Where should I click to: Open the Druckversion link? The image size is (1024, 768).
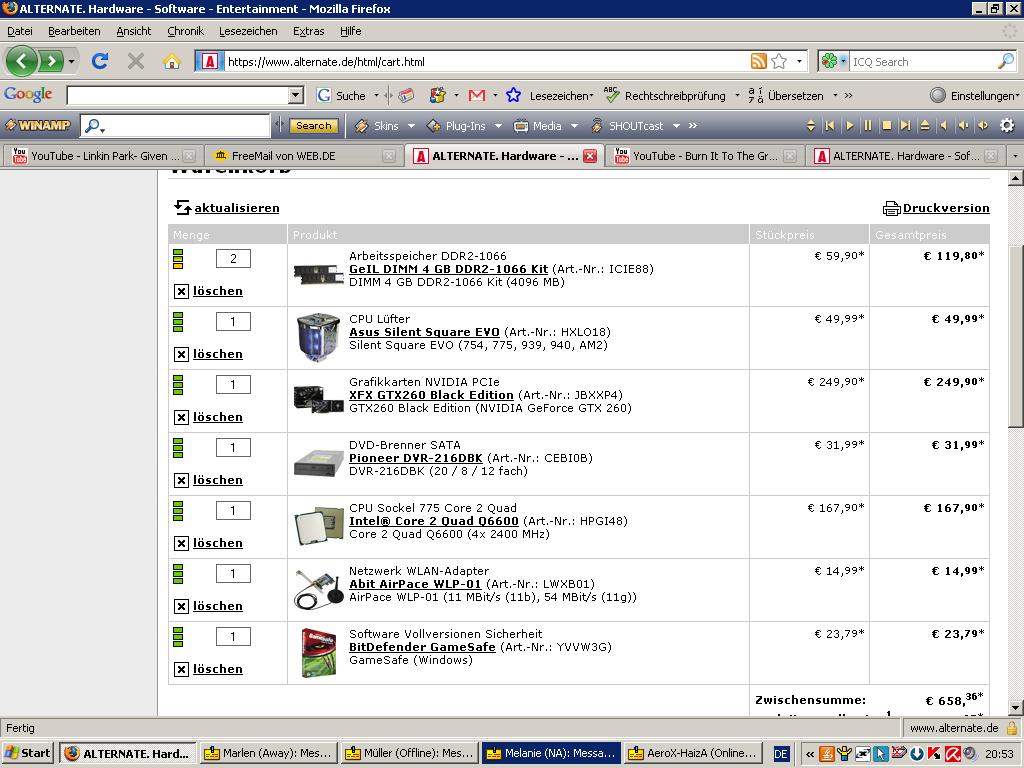click(946, 208)
